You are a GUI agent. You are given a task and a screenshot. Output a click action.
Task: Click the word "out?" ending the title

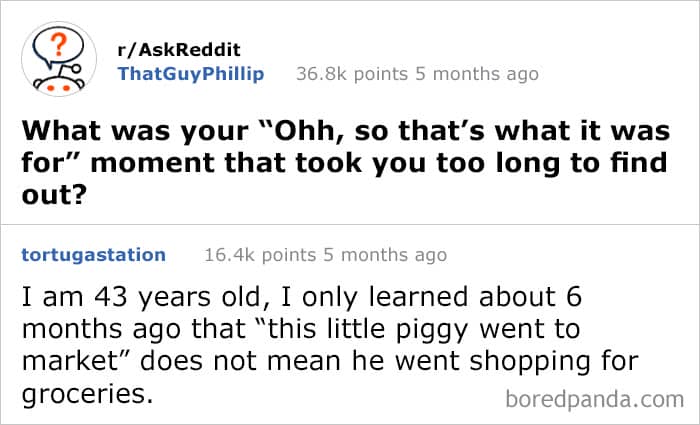[48, 190]
